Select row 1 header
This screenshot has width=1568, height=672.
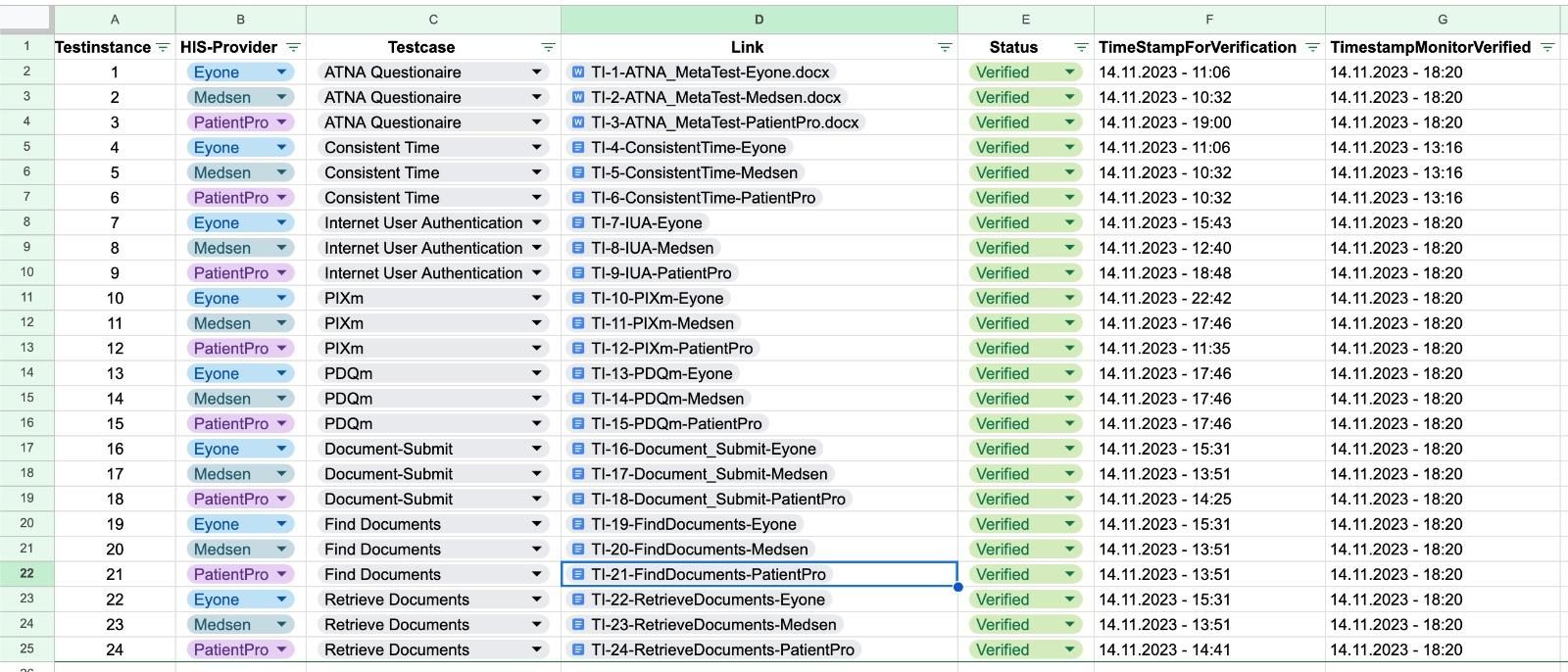[x=26, y=46]
